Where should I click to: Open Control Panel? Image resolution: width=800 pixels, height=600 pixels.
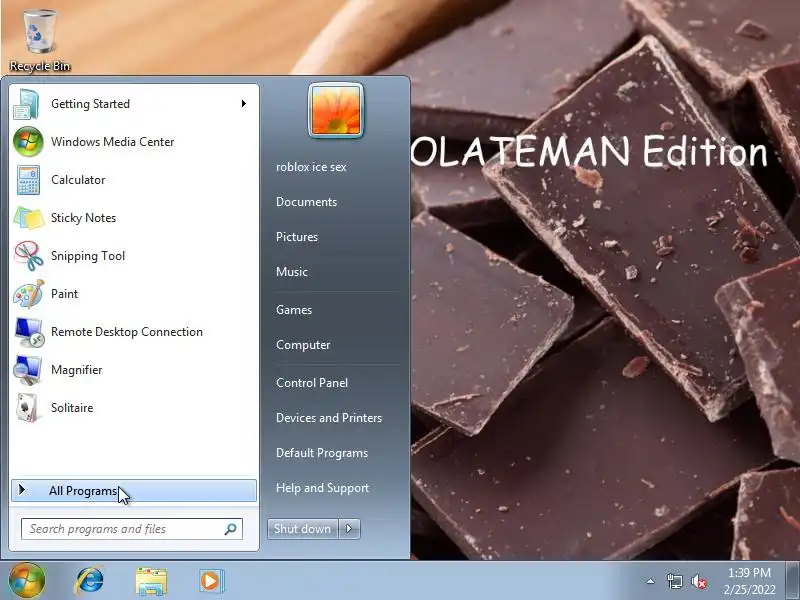pyautogui.click(x=312, y=383)
